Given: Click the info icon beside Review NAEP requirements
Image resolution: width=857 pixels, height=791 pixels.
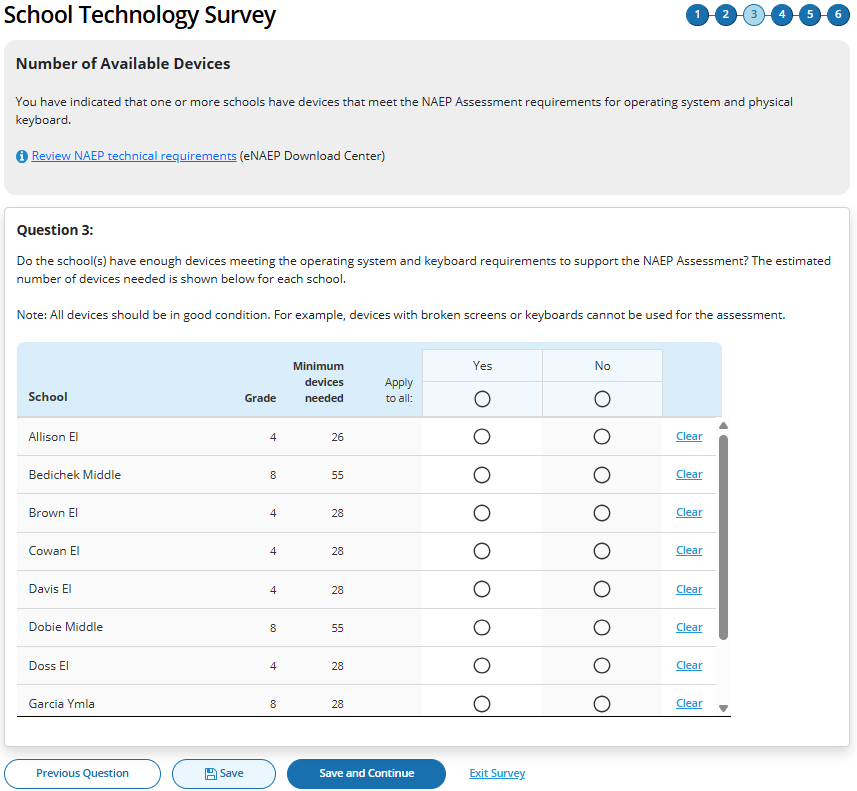Looking at the screenshot, I should (22, 157).
